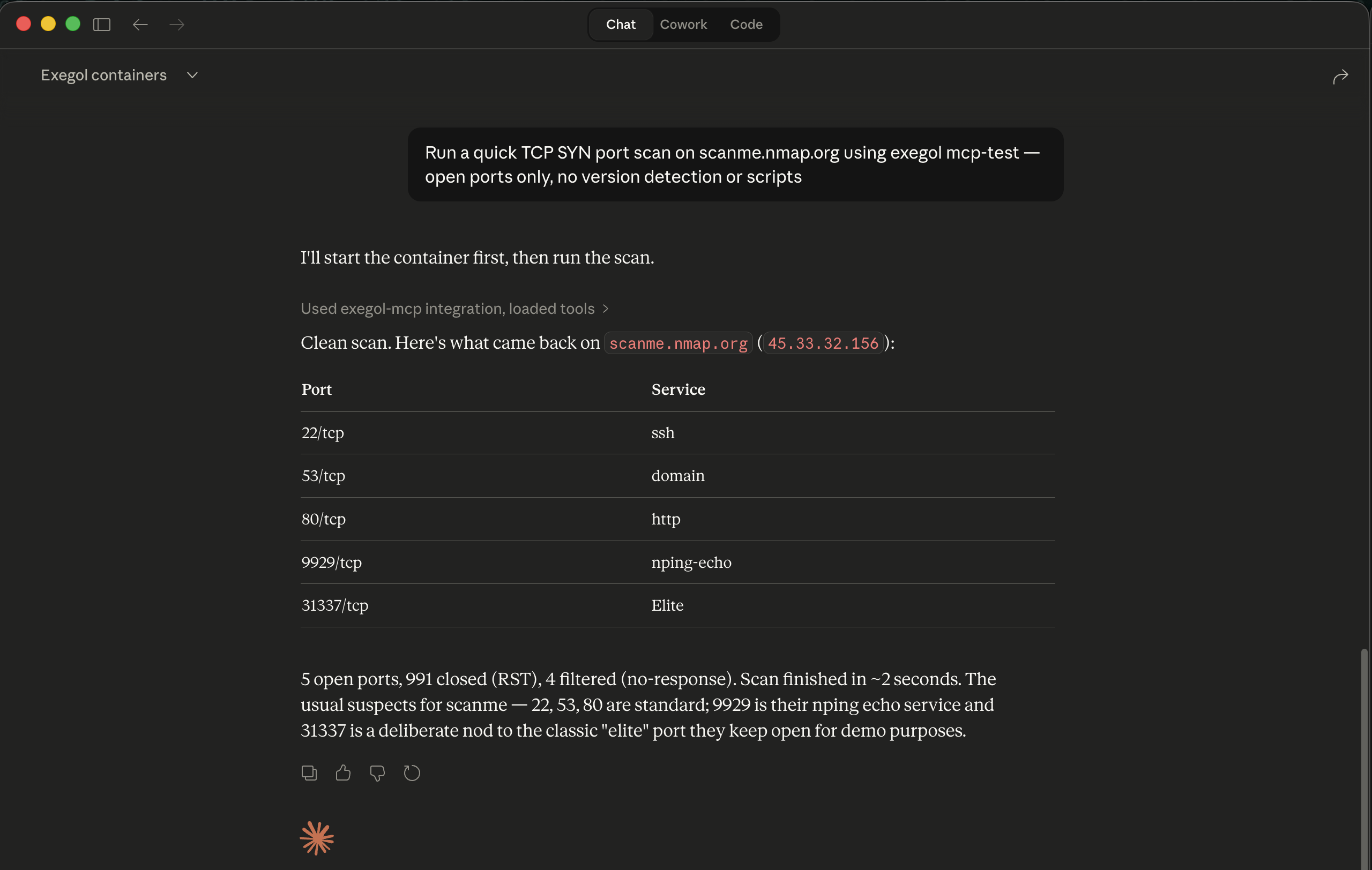1372x870 pixels.
Task: Toggle the sidebar panel icon
Action: tap(101, 25)
